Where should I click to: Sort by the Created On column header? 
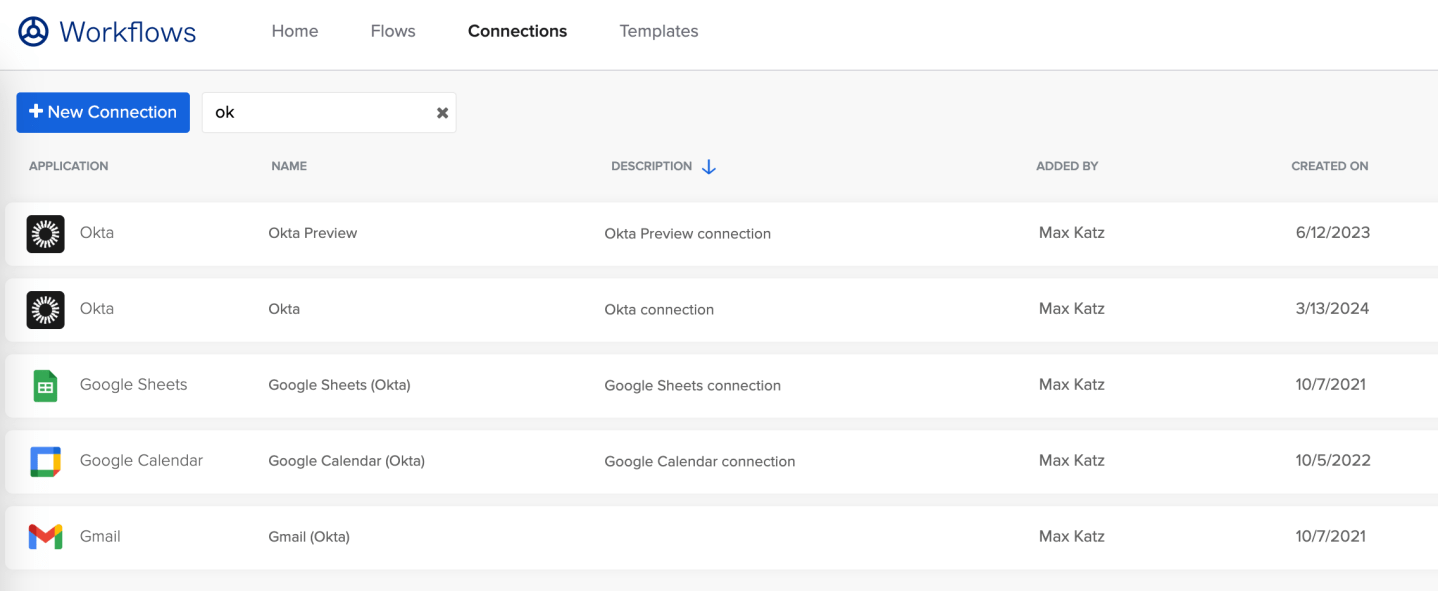click(1329, 166)
